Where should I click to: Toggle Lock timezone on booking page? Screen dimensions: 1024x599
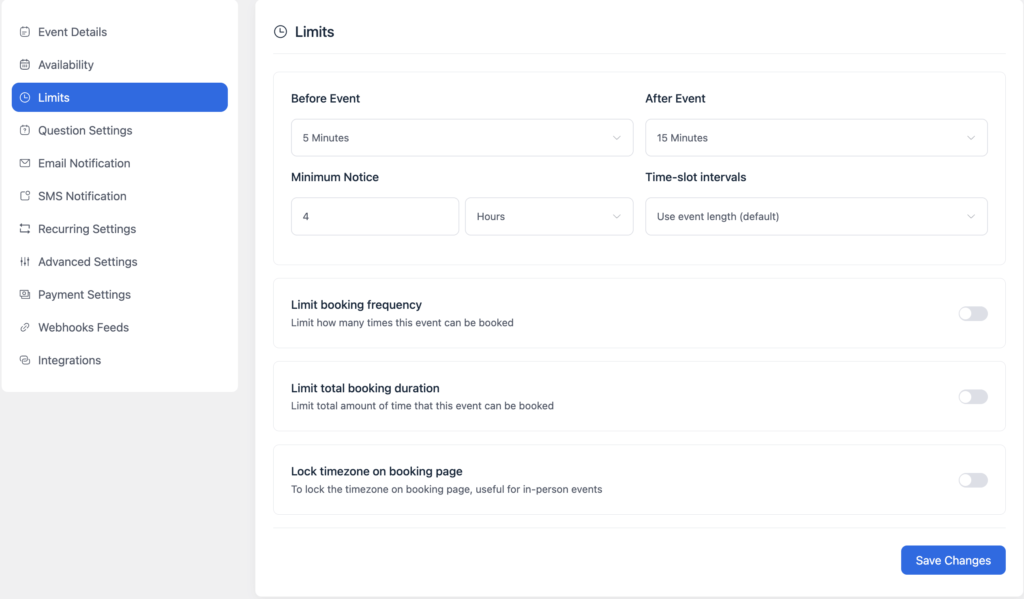[972, 480]
